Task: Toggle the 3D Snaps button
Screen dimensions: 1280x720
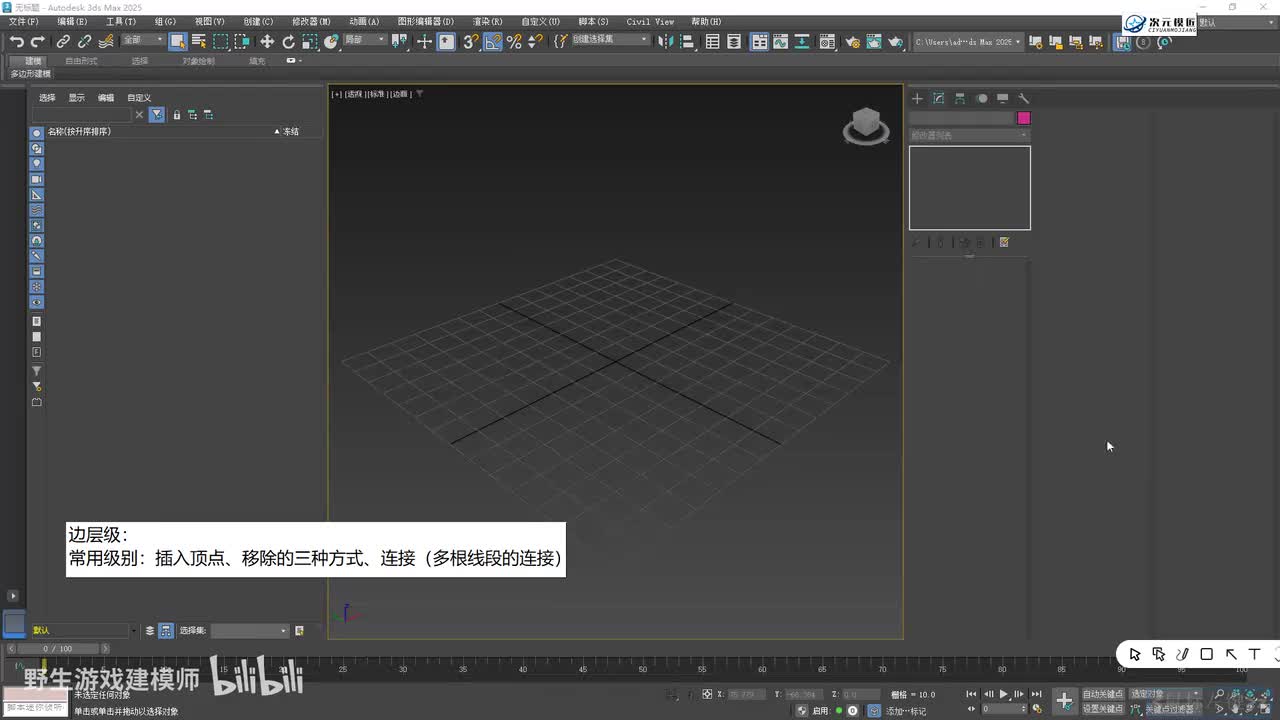Action: coord(470,41)
